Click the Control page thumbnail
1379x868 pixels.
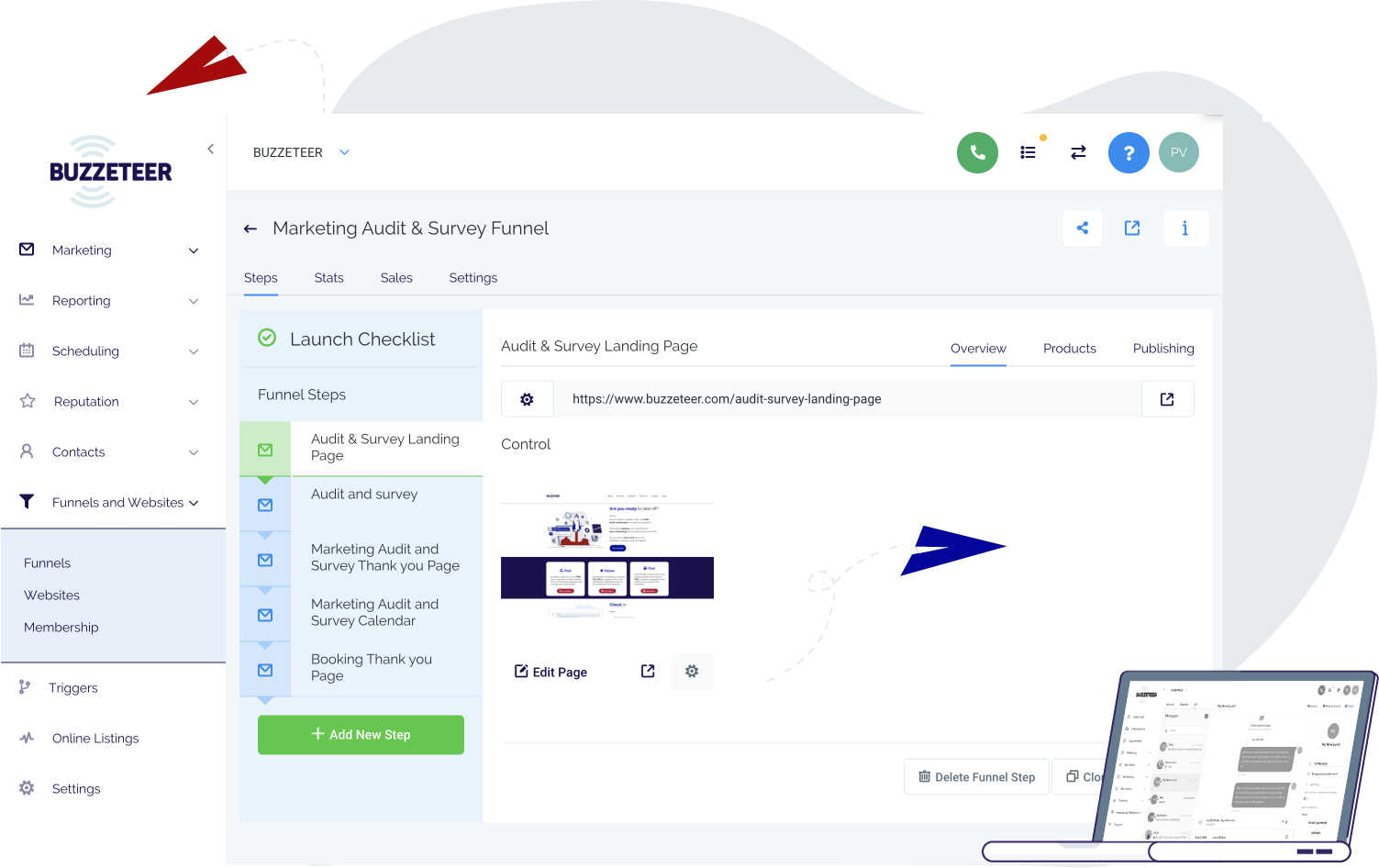[607, 555]
